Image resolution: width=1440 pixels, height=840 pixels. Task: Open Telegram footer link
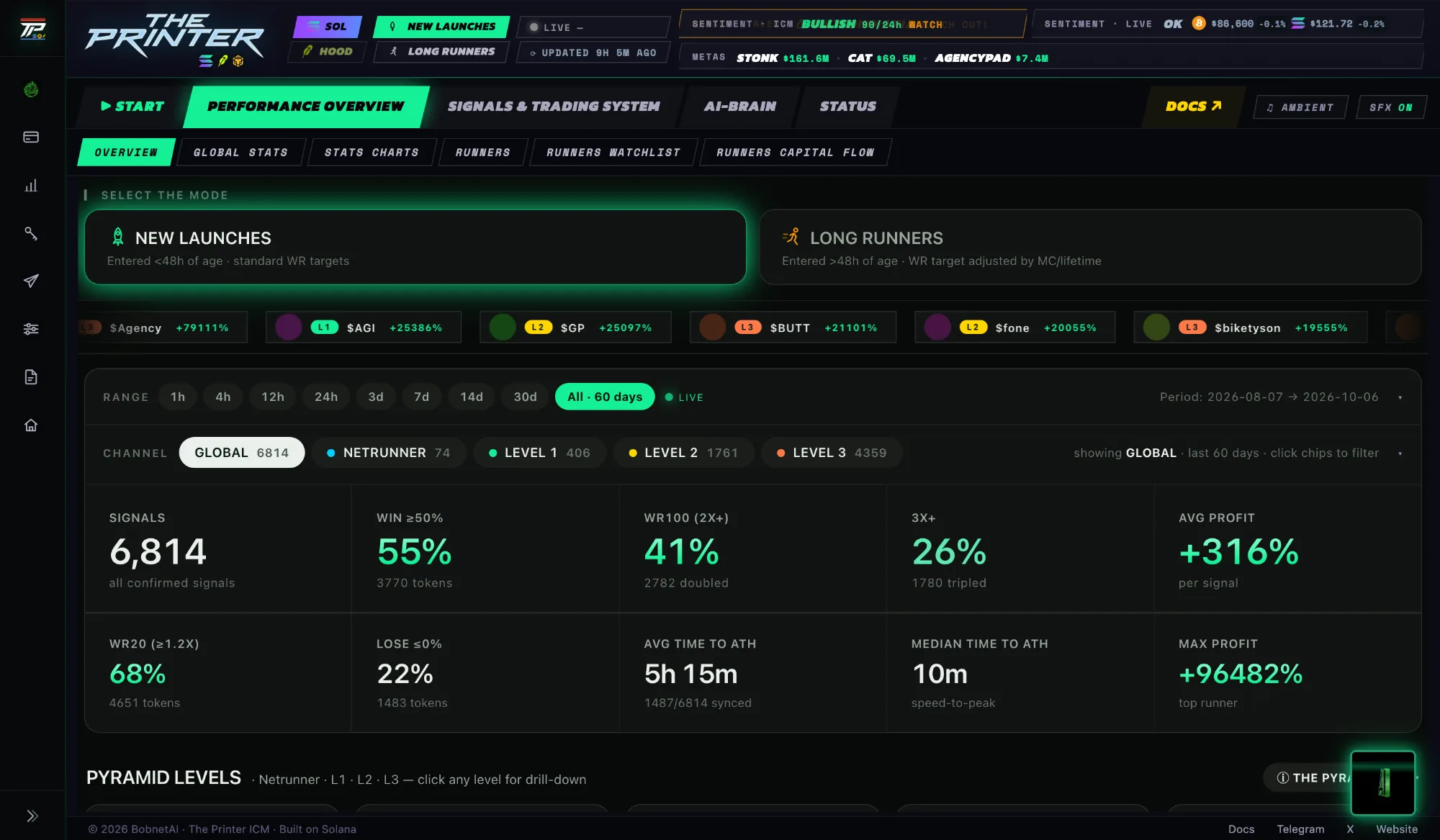(x=1300, y=829)
